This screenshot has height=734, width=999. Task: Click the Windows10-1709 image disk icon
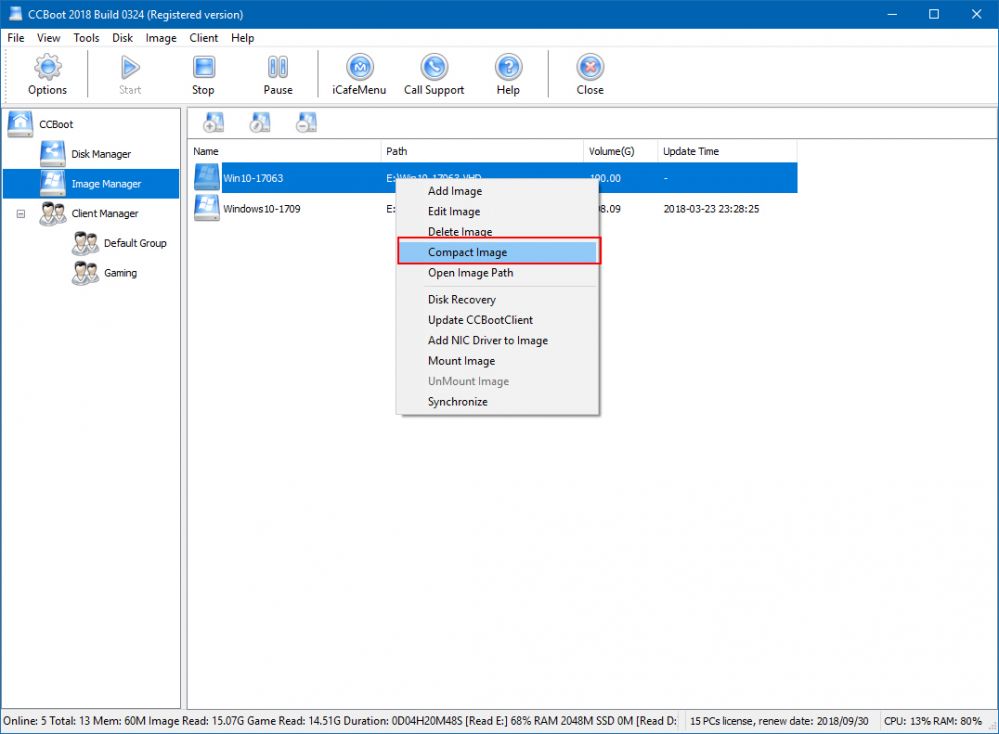207,208
